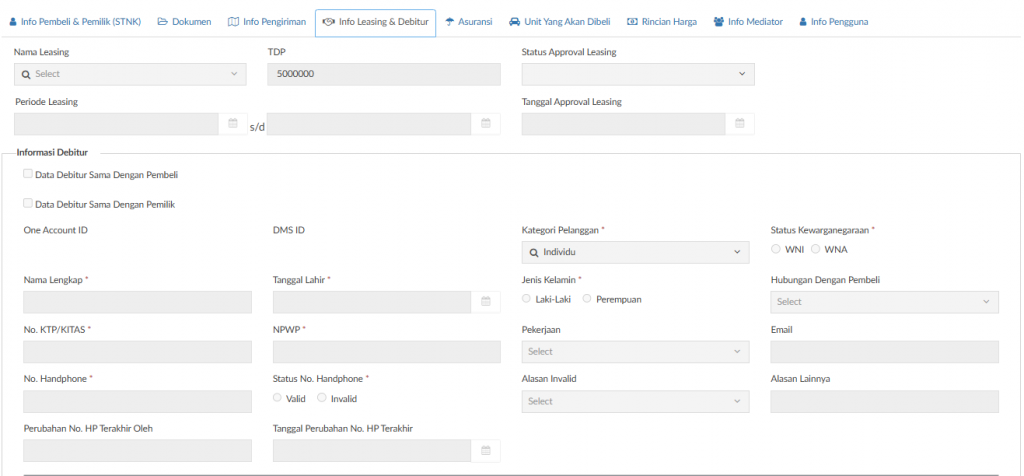Click calendar icon for Tanggal Approval Leasing
Viewport: 1024px width, 476px height.
tap(740, 124)
